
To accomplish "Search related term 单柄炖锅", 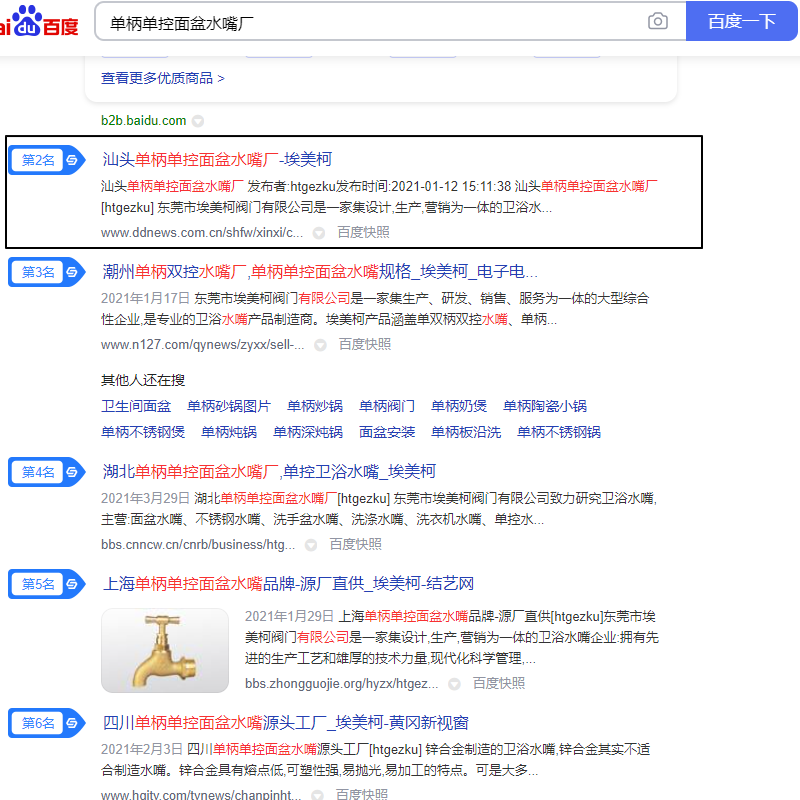I will pos(229,432).
